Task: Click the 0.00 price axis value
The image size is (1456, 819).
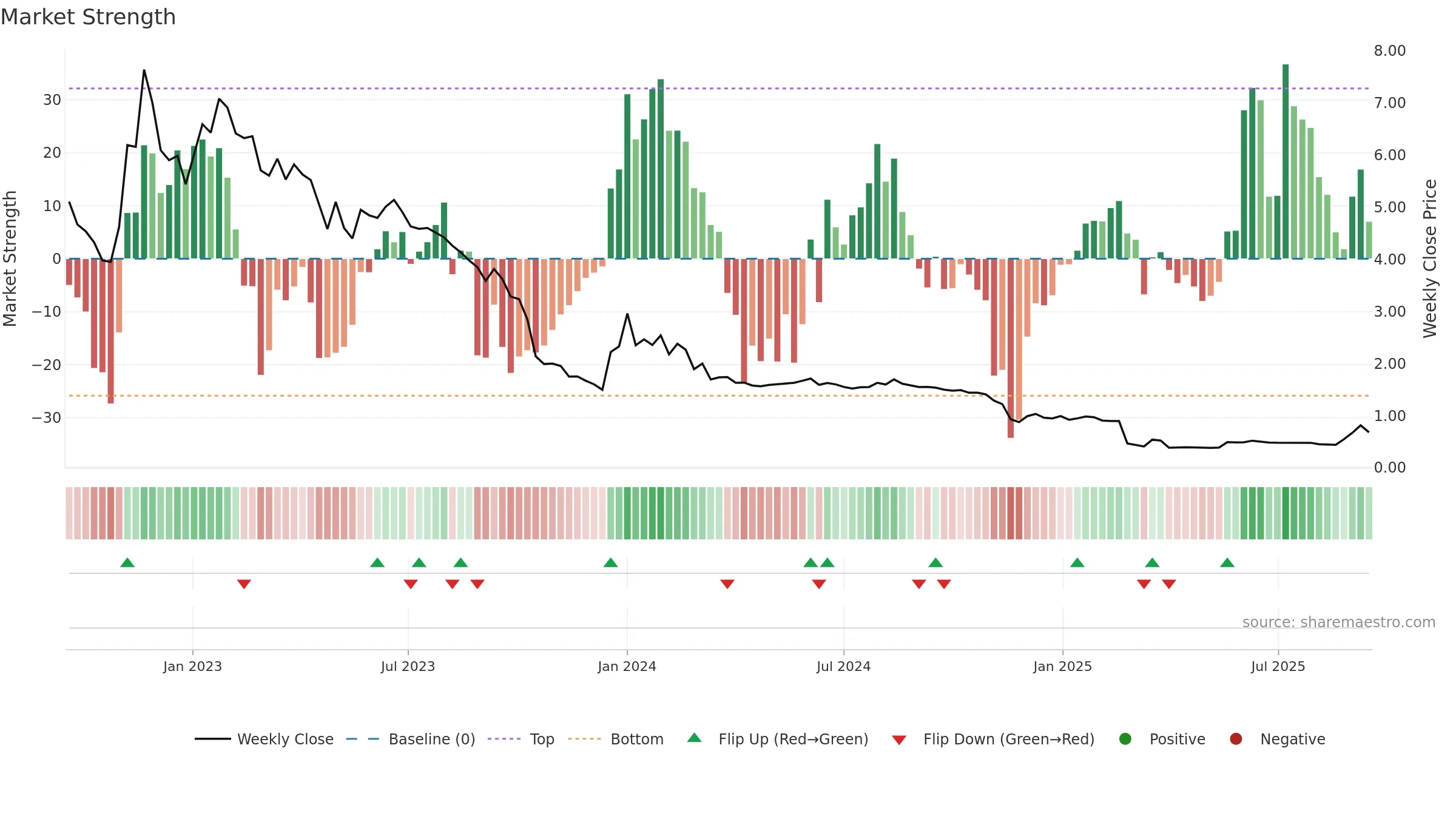Action: (x=1390, y=467)
